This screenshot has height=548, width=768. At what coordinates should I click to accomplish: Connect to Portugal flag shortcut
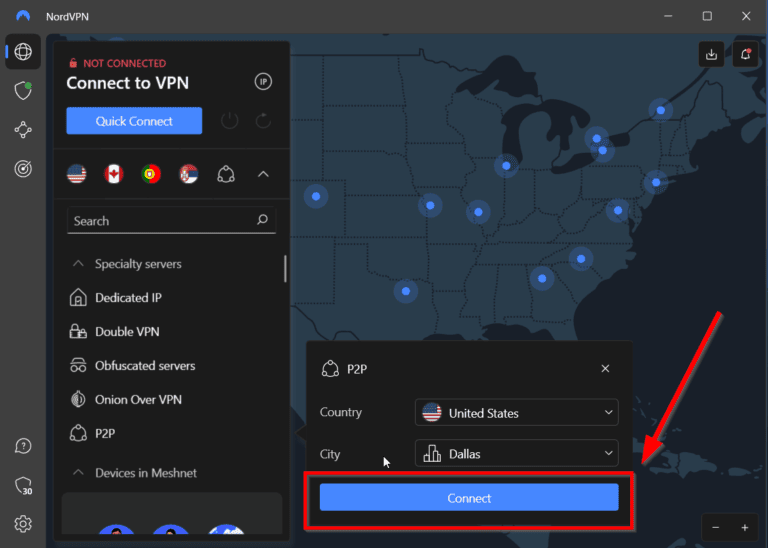coord(151,174)
